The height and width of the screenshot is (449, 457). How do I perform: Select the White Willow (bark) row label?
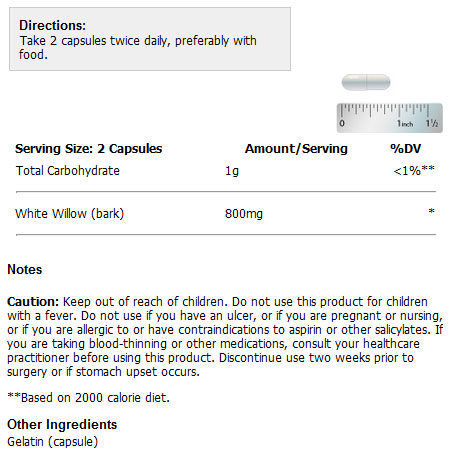click(69, 213)
